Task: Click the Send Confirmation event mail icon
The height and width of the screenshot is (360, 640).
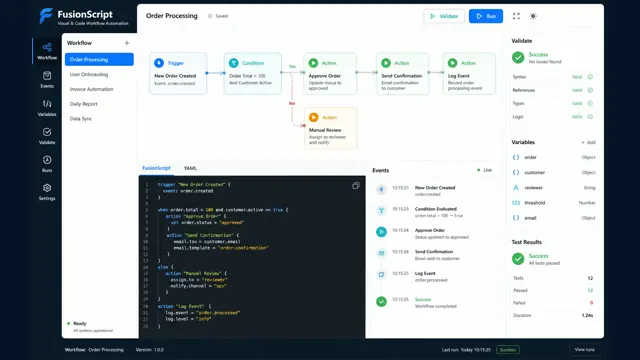Action: click(381, 253)
